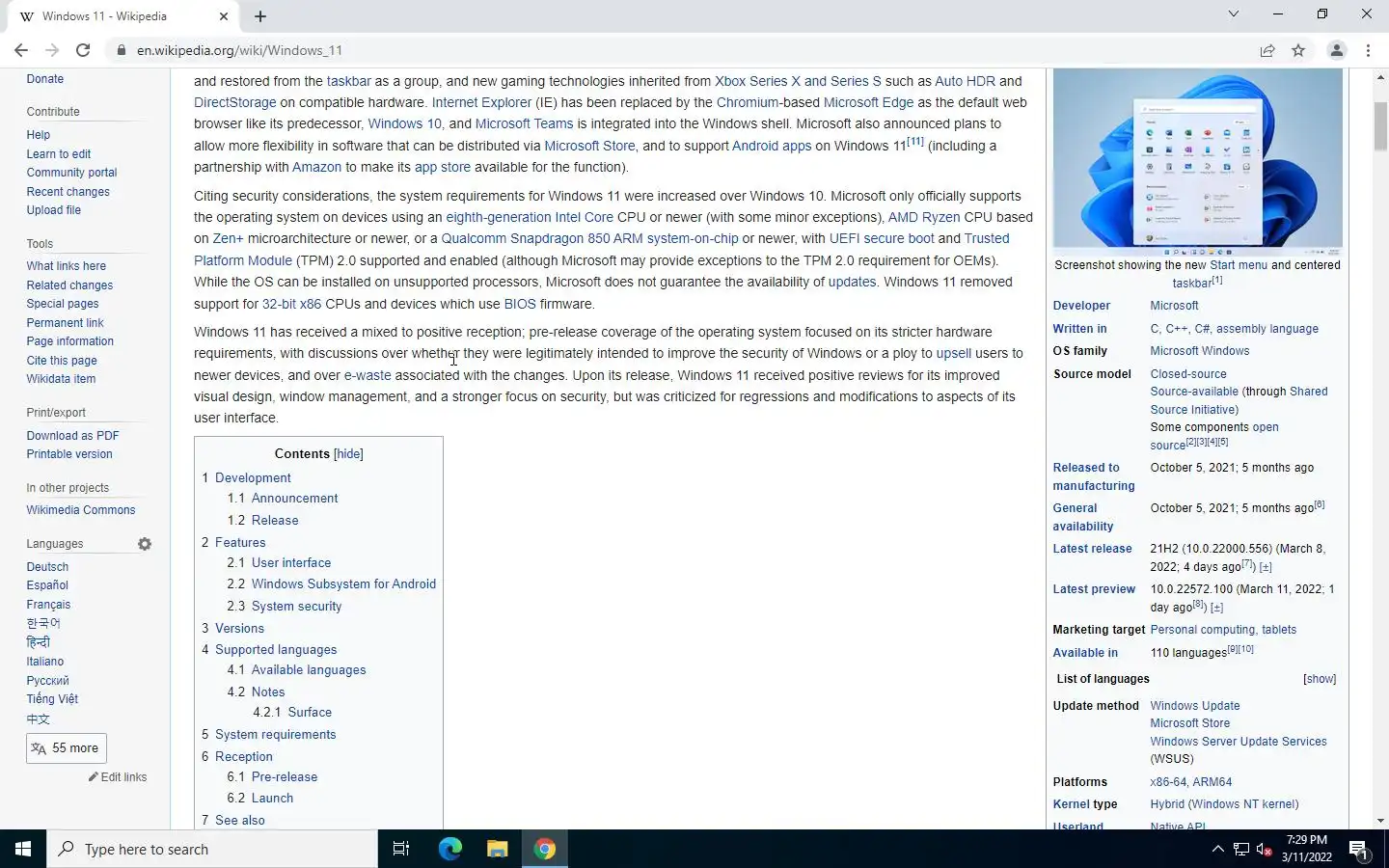Click the Deutsch language link

click(47, 567)
